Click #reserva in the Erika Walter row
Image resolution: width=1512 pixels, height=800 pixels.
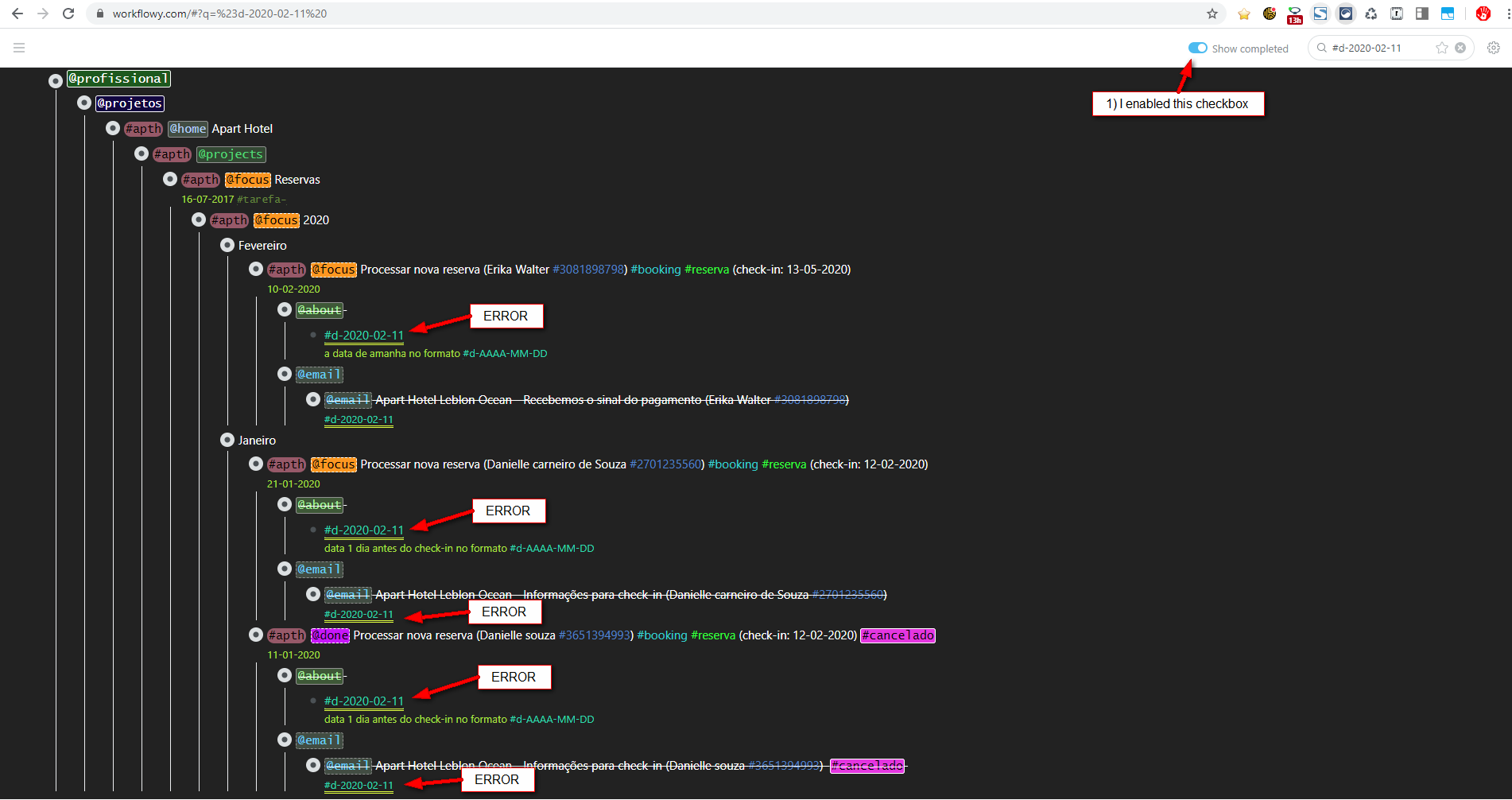pyautogui.click(x=707, y=270)
